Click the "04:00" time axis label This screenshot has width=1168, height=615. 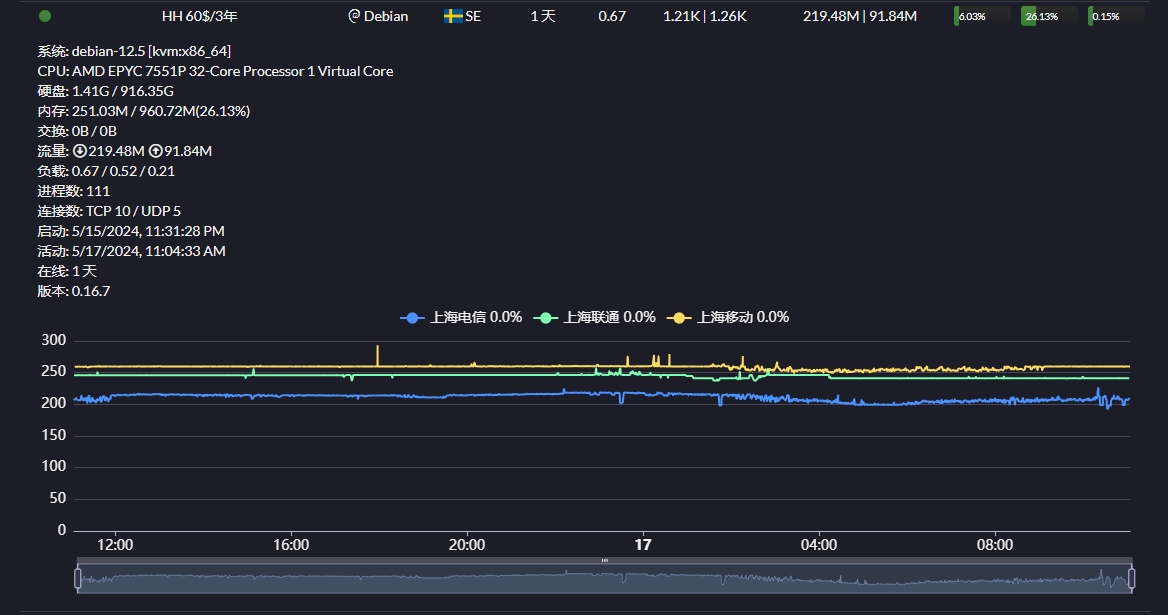click(819, 545)
